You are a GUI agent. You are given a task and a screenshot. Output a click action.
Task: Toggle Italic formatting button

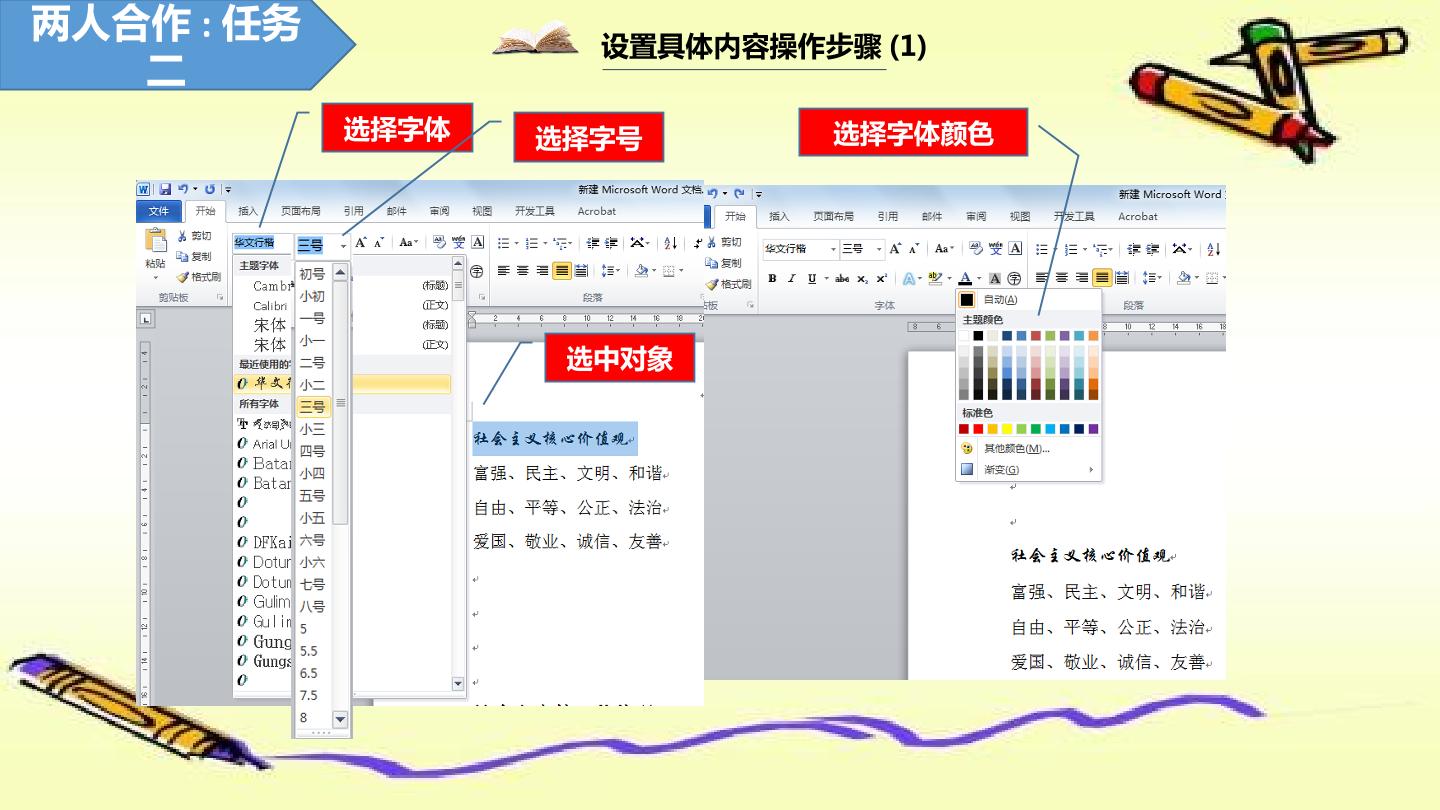[792, 278]
